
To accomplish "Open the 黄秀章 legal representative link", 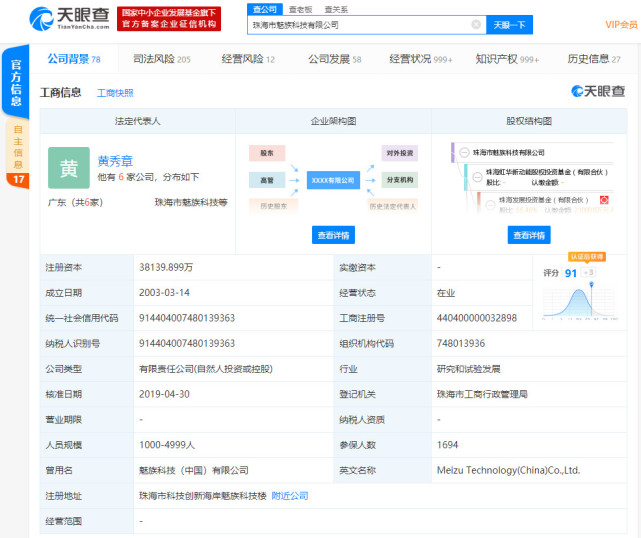I will click(114, 160).
